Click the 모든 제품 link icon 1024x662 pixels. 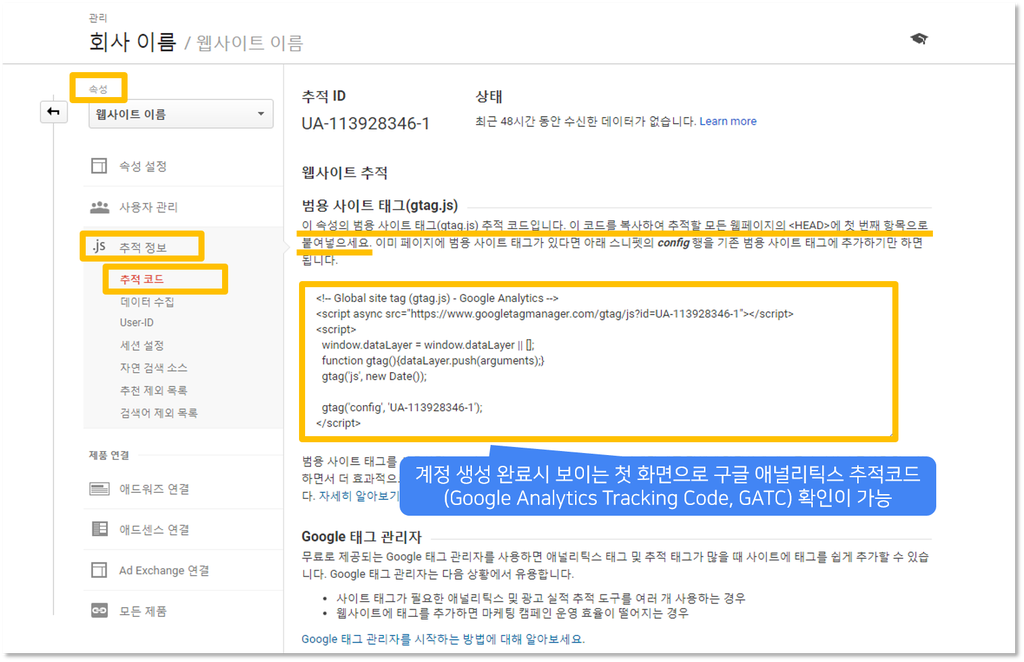[99, 610]
